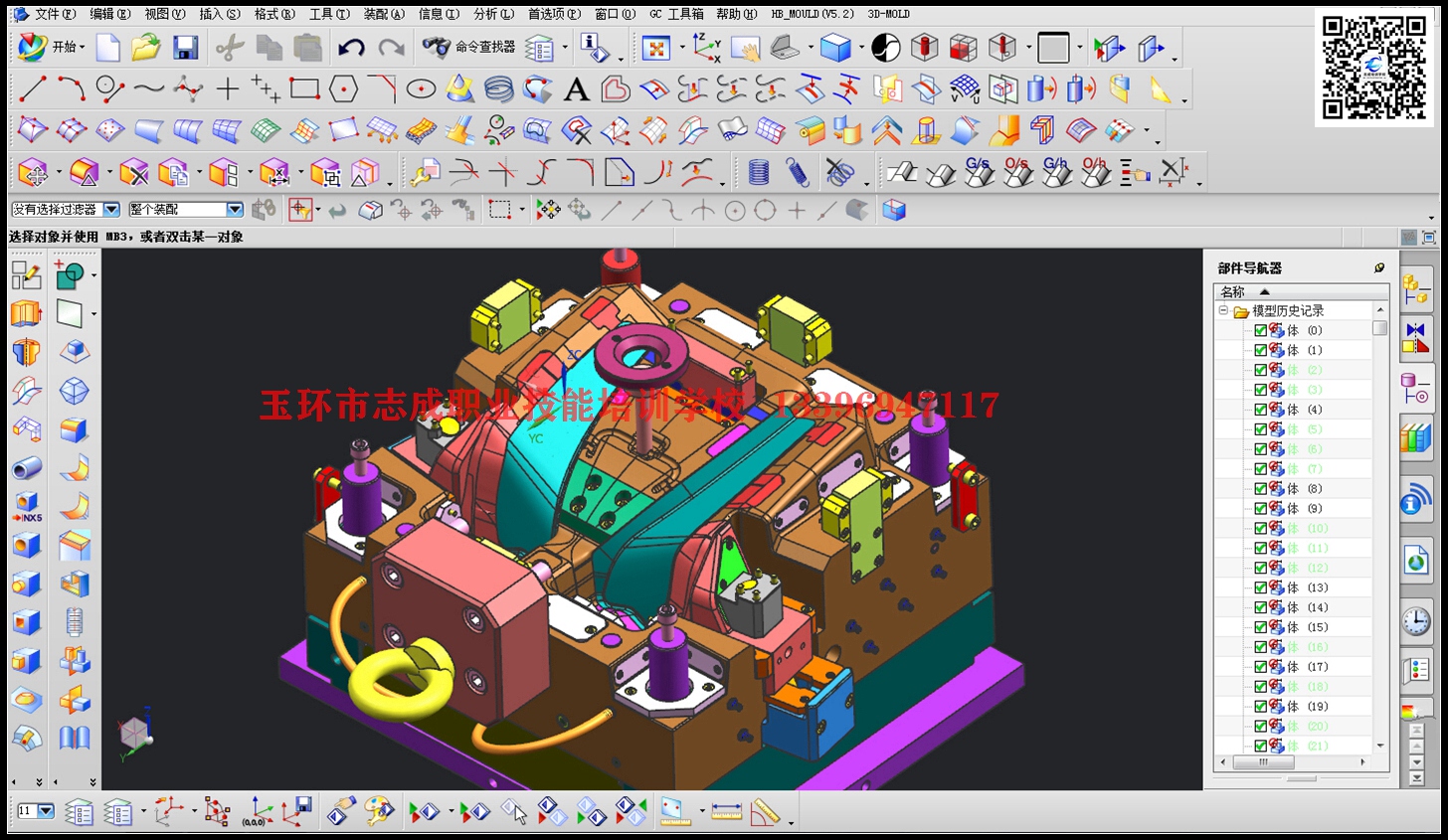The height and width of the screenshot is (840, 1448).
Task: Sort by the 名称 column header
Action: [x=1301, y=291]
